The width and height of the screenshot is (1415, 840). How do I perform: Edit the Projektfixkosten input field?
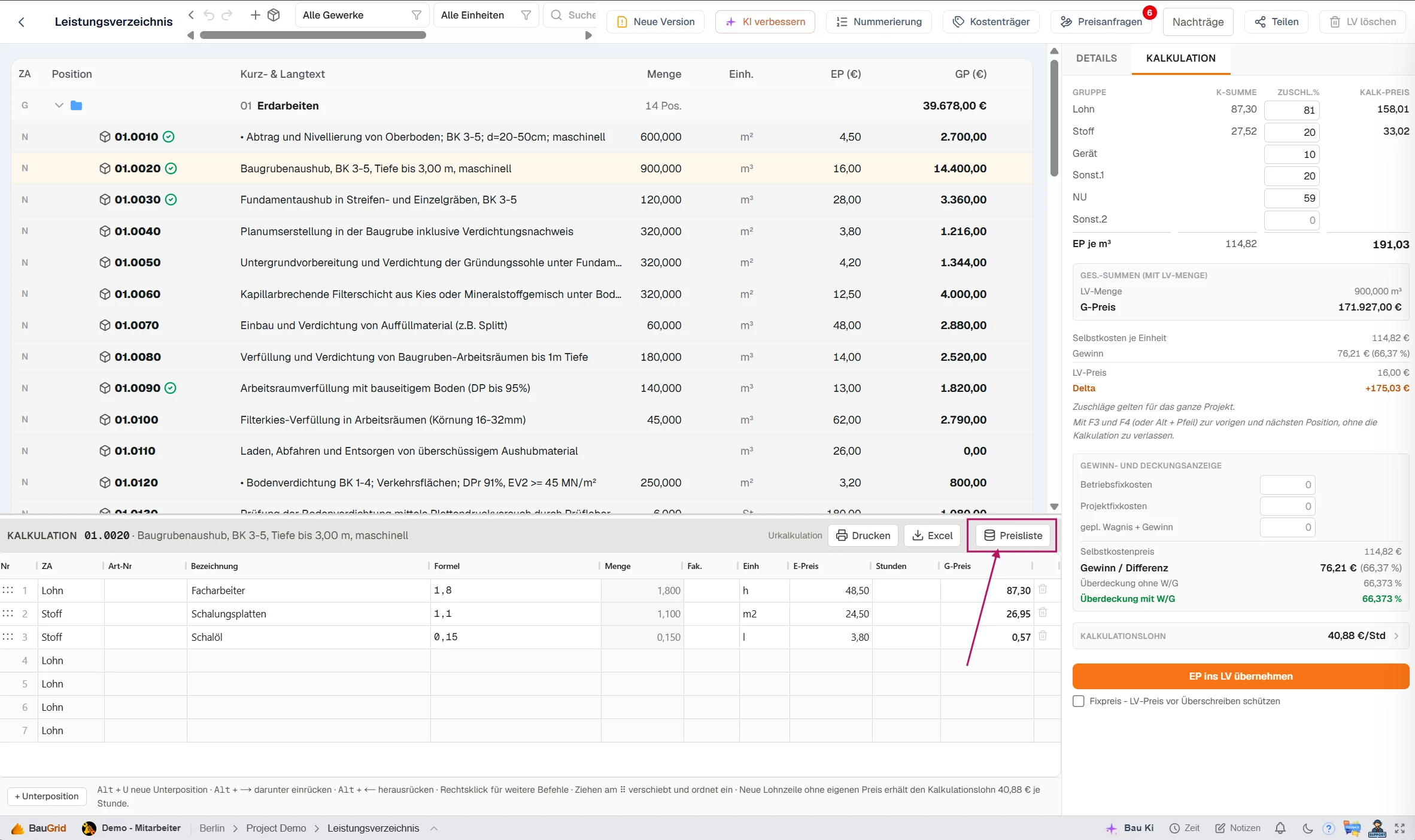coord(1287,506)
